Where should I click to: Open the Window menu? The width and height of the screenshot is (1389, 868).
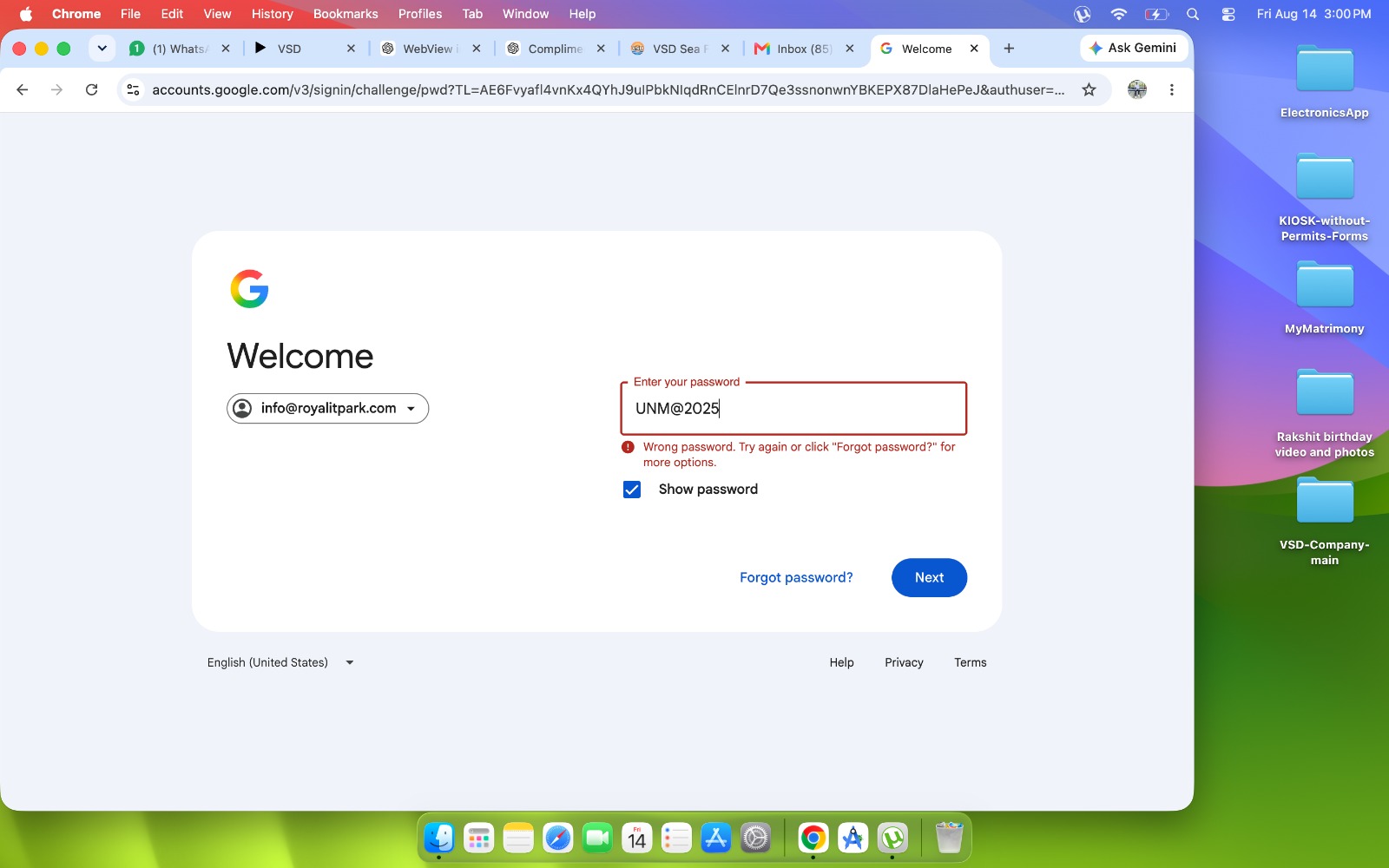525,14
